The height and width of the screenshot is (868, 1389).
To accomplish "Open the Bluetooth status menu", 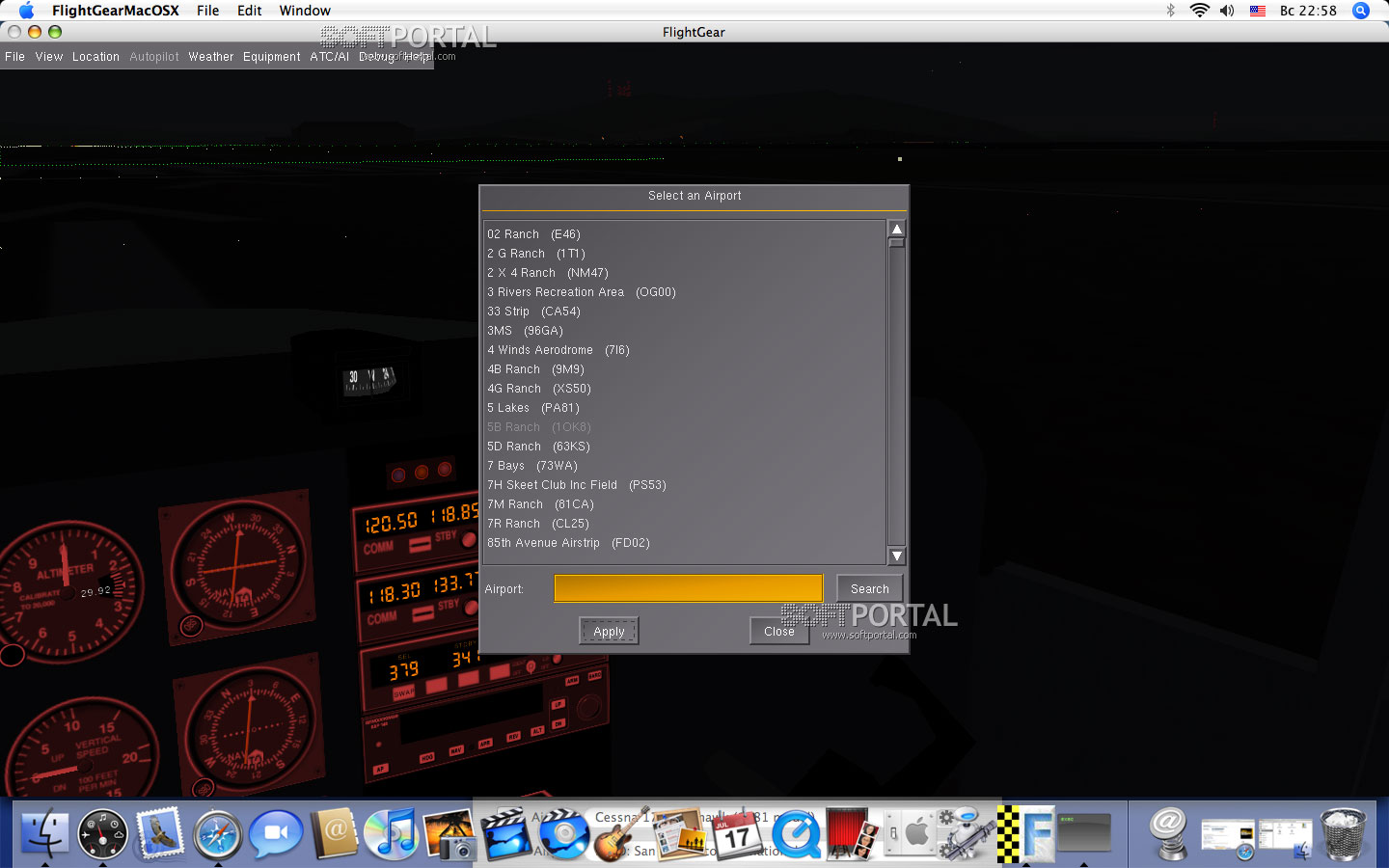I will point(1171,11).
